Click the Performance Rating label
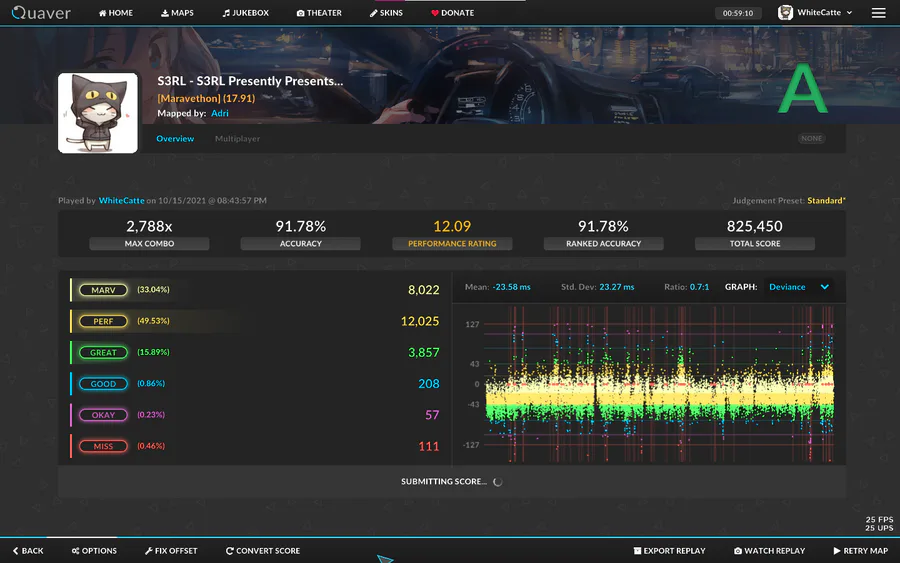The height and width of the screenshot is (563, 900). click(452, 243)
